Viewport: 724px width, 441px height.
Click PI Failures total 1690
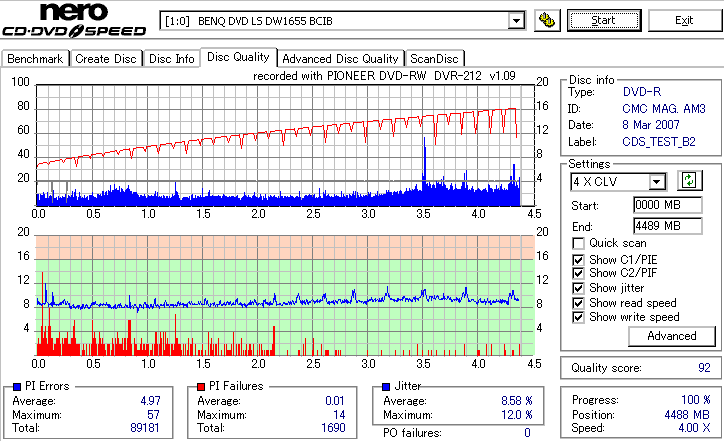[x=333, y=428]
